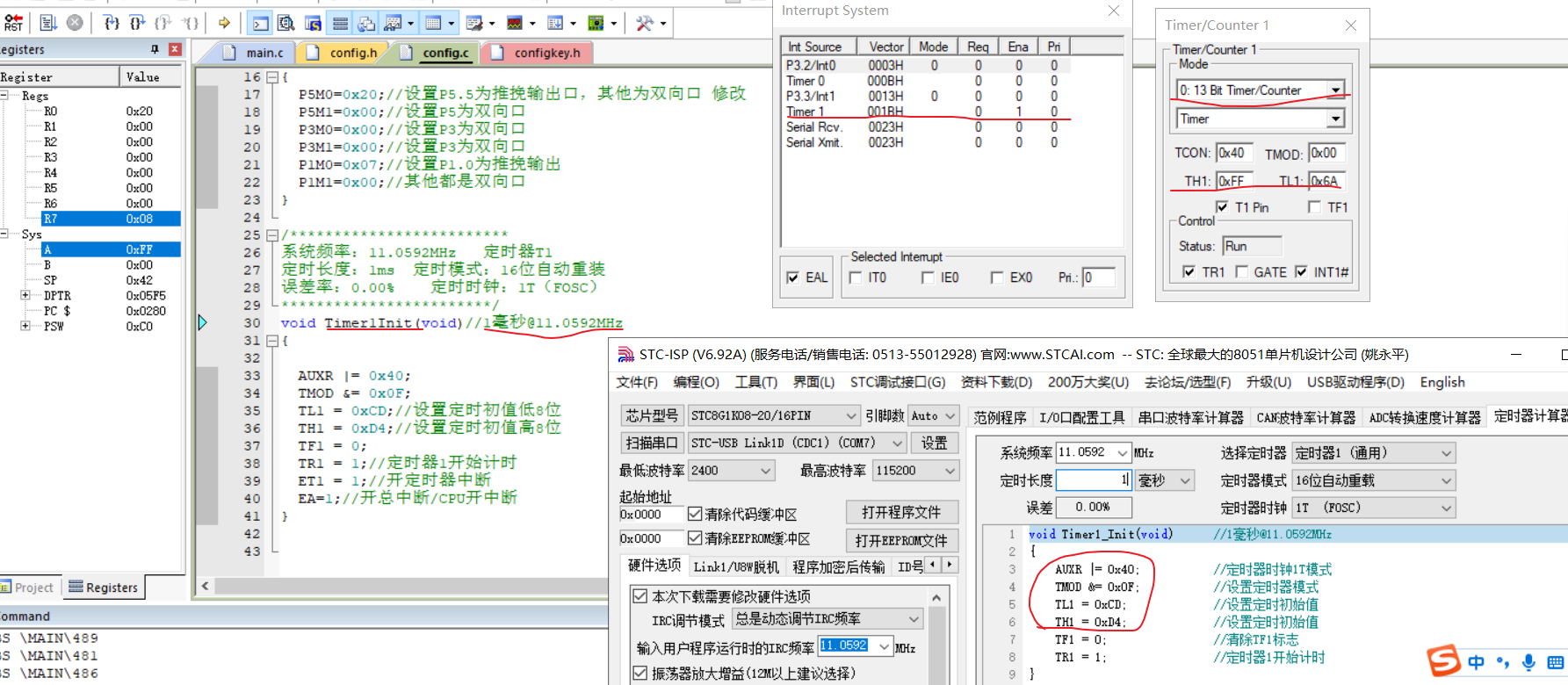Click the Step Over icon

[x=138, y=23]
